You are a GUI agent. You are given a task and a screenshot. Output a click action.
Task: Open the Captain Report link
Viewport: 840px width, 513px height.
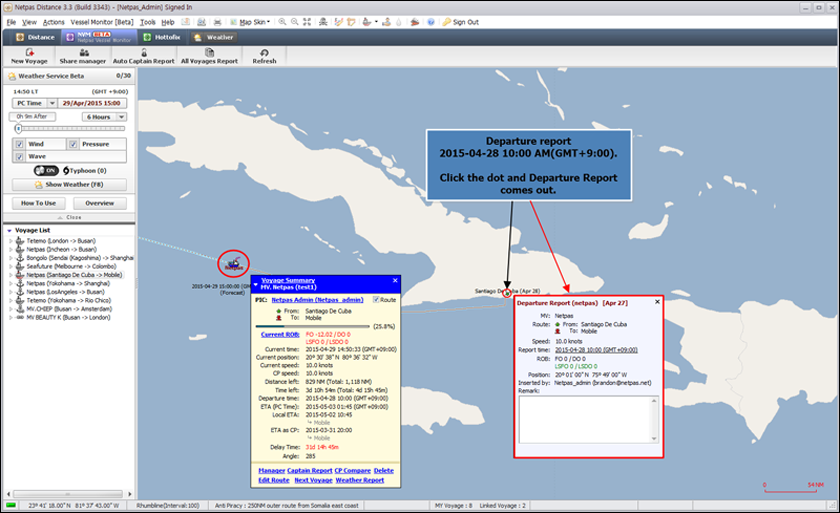tap(310, 470)
